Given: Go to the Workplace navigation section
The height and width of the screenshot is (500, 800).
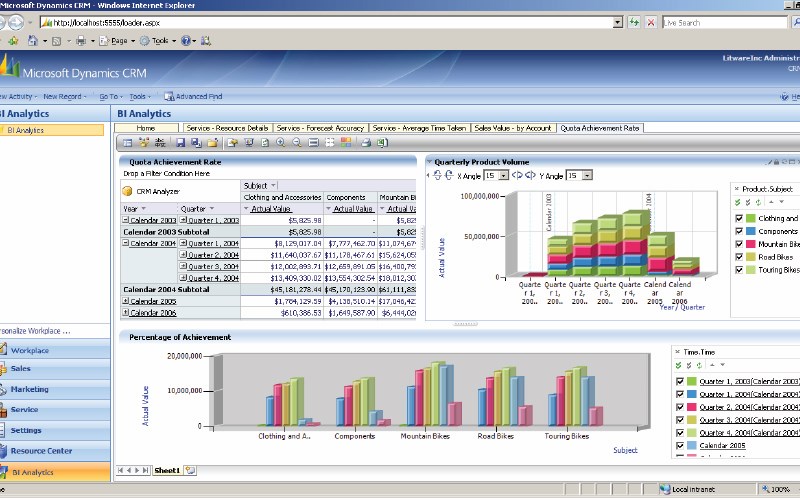Looking at the screenshot, I should pyautogui.click(x=55, y=351).
